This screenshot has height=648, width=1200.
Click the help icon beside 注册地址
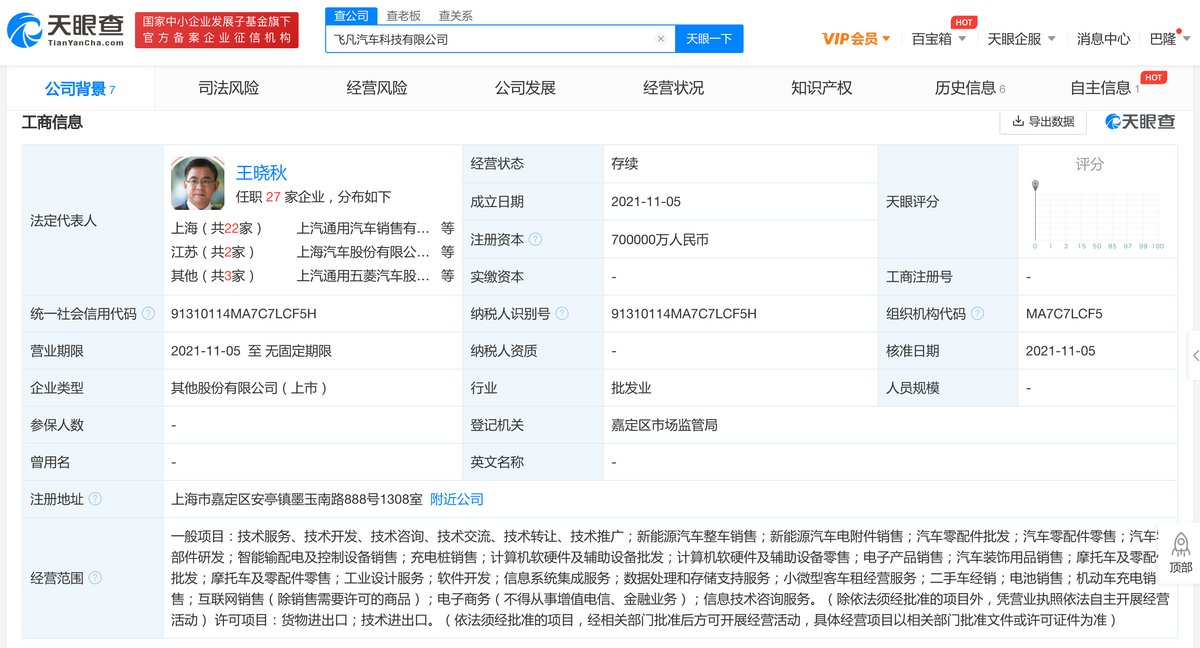click(95, 499)
